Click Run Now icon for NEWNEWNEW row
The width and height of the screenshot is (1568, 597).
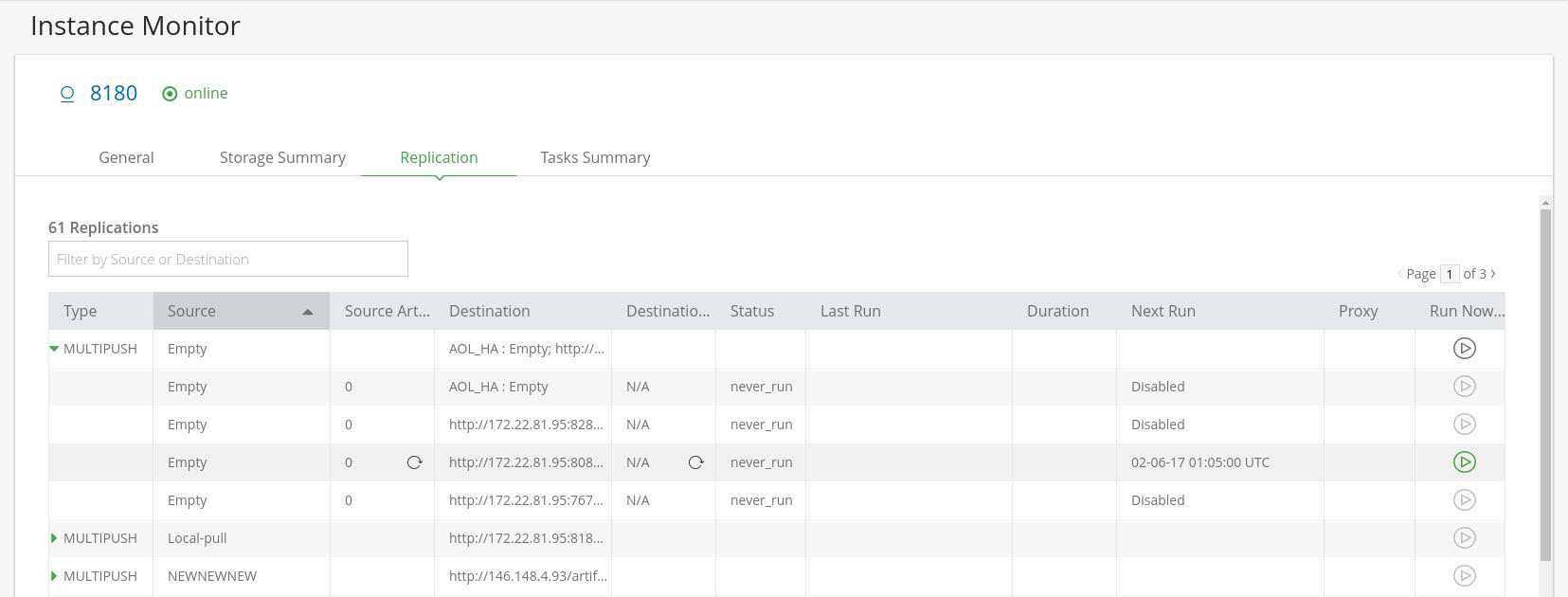(1464, 576)
